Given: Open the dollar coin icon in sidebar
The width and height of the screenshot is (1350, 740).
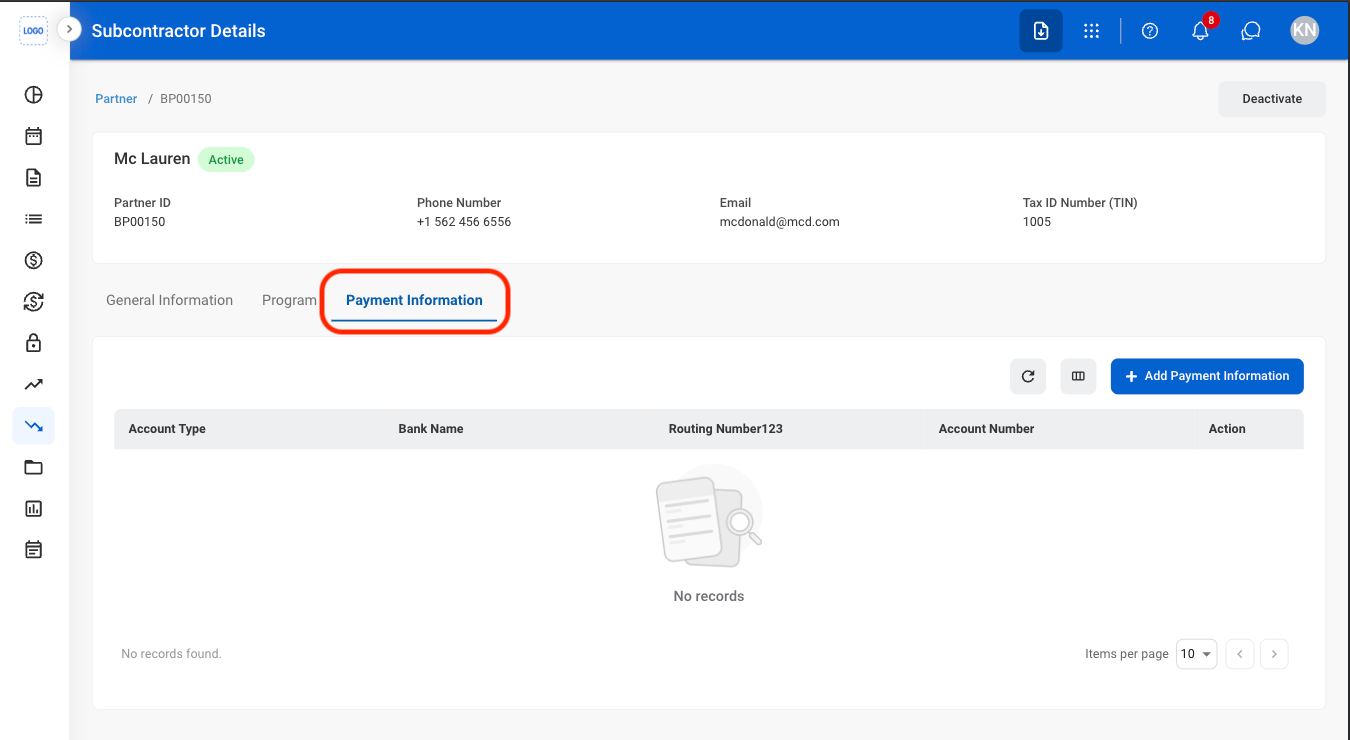Looking at the screenshot, I should (x=34, y=261).
